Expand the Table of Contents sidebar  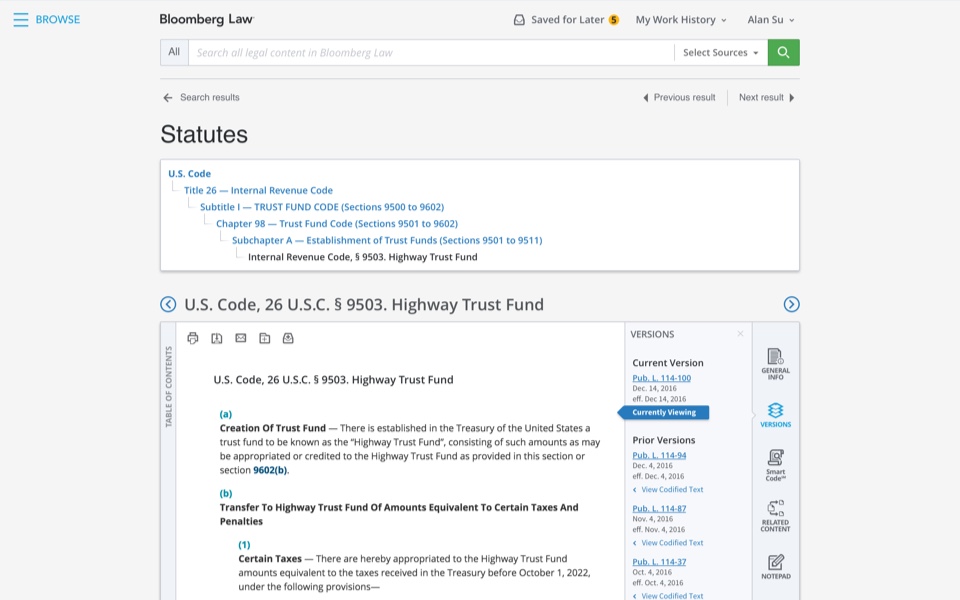pyautogui.click(x=168, y=387)
